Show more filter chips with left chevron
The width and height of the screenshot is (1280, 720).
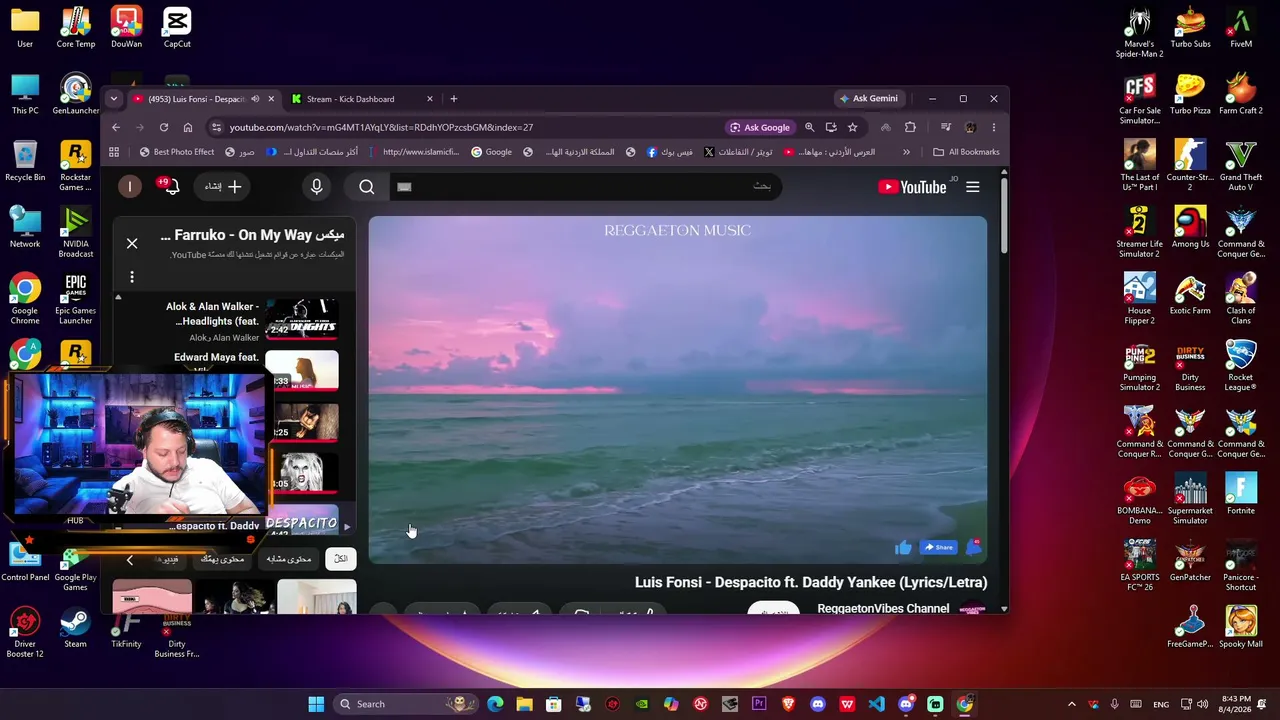pyautogui.click(x=130, y=560)
